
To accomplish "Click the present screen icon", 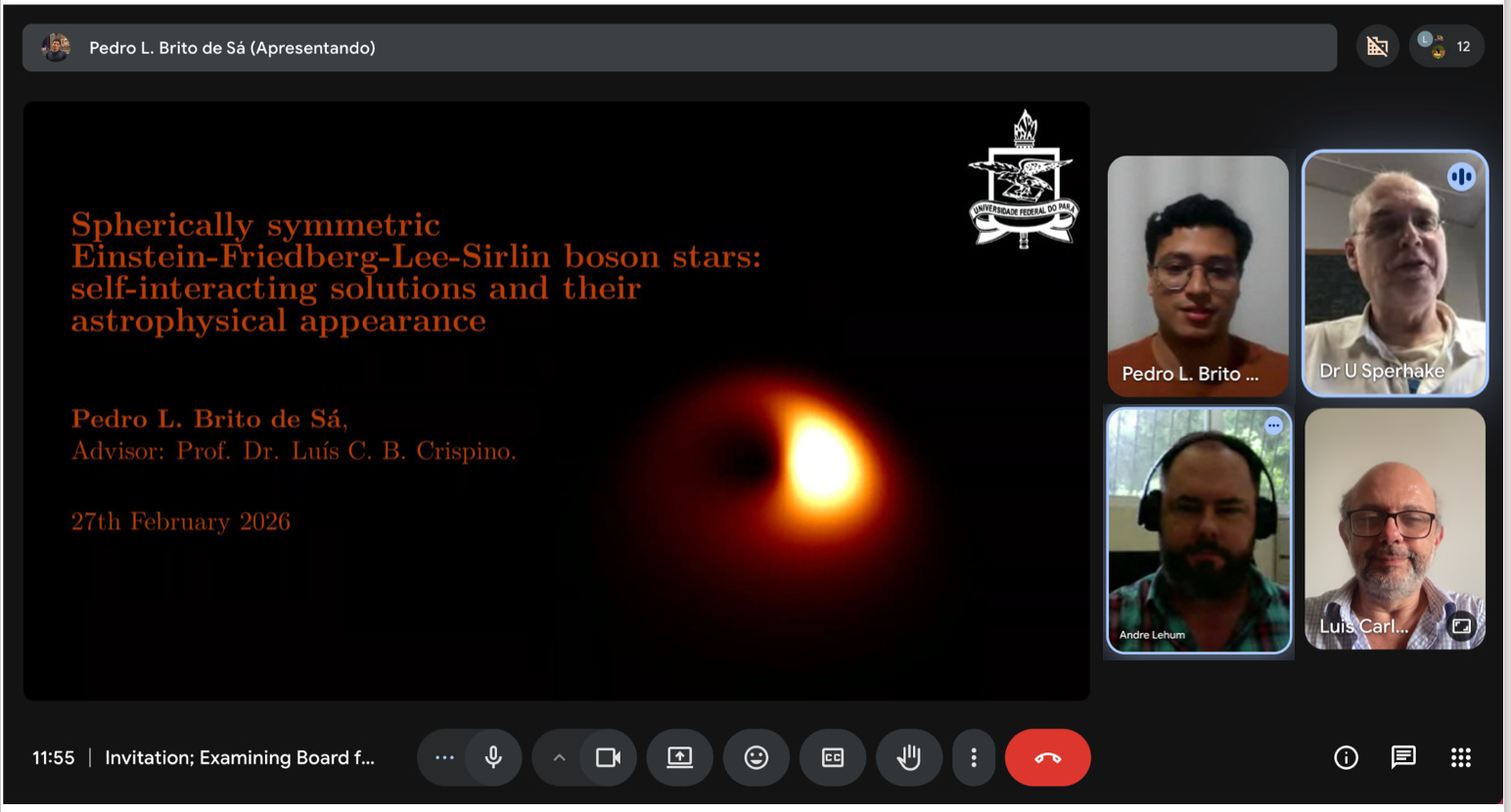I will tap(679, 757).
